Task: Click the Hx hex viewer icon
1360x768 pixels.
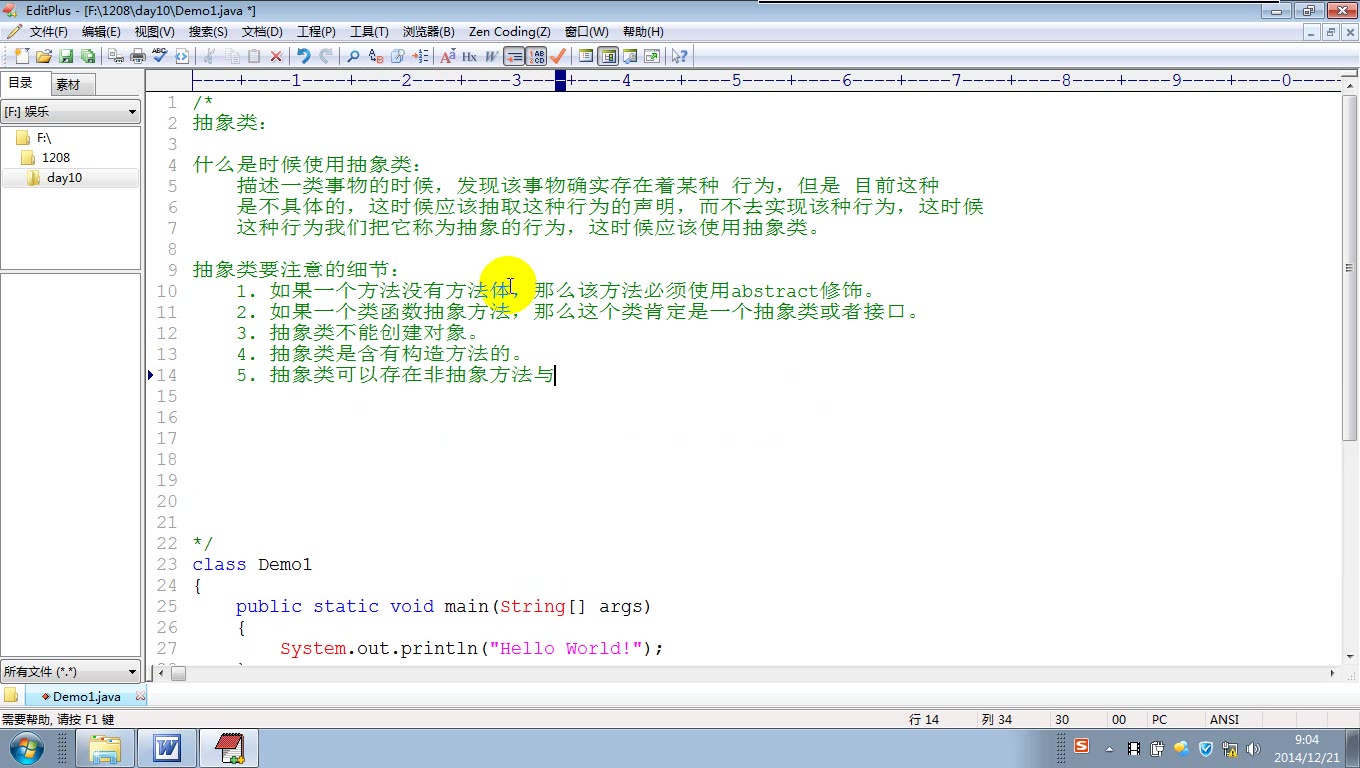Action: 469,56
